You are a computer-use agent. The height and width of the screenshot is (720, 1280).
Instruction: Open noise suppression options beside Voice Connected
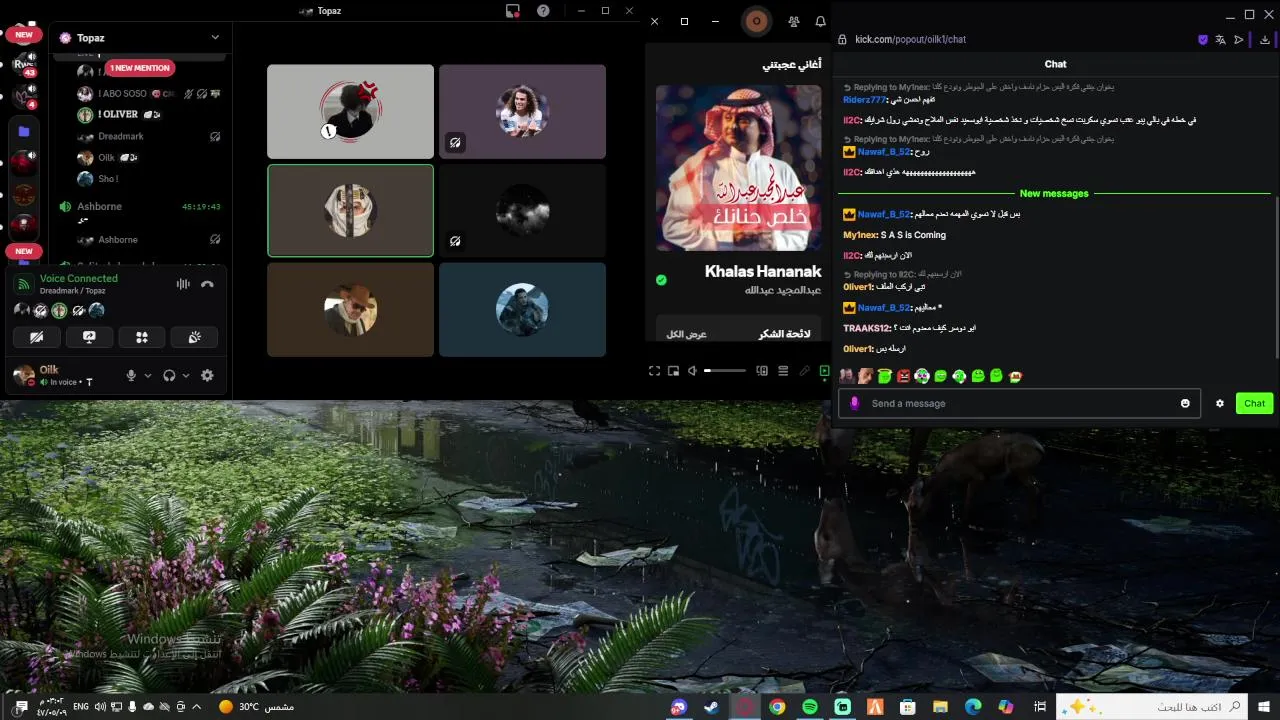click(183, 284)
